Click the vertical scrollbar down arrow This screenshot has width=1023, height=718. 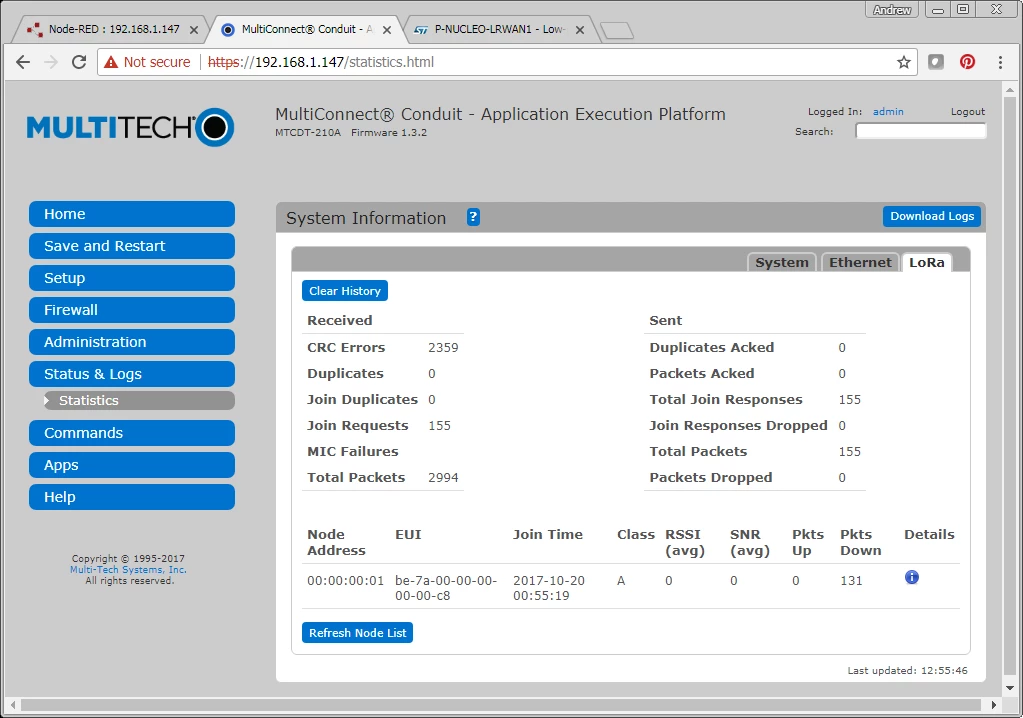pyautogui.click(x=1010, y=688)
